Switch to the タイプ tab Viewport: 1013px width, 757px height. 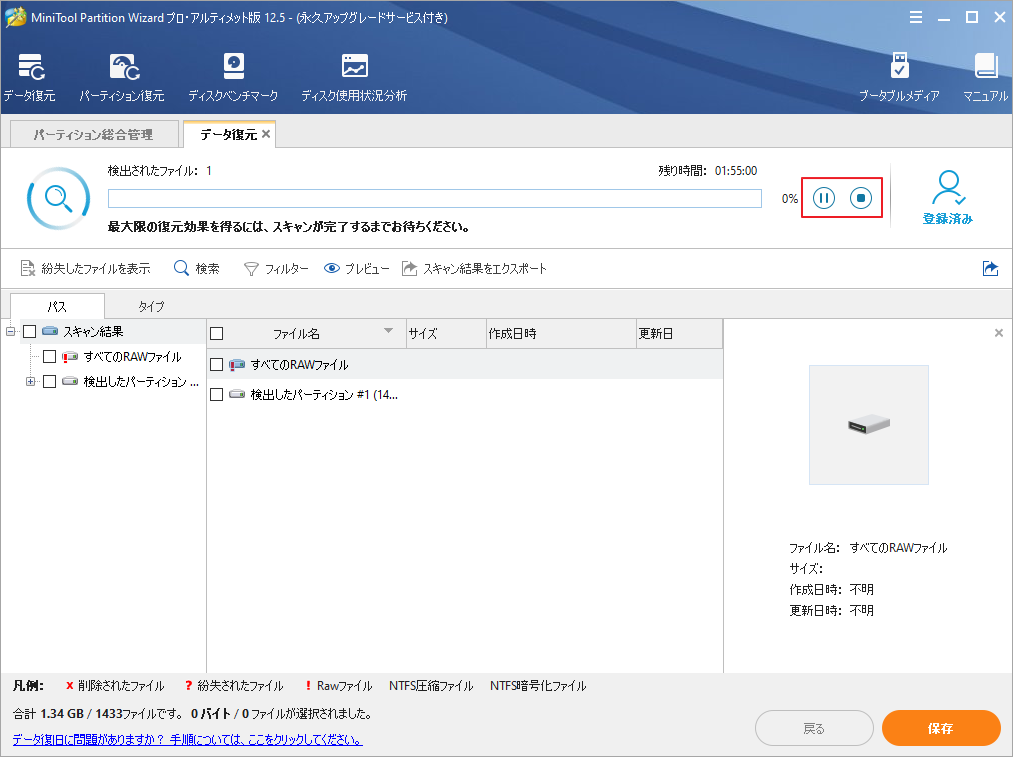tap(151, 306)
